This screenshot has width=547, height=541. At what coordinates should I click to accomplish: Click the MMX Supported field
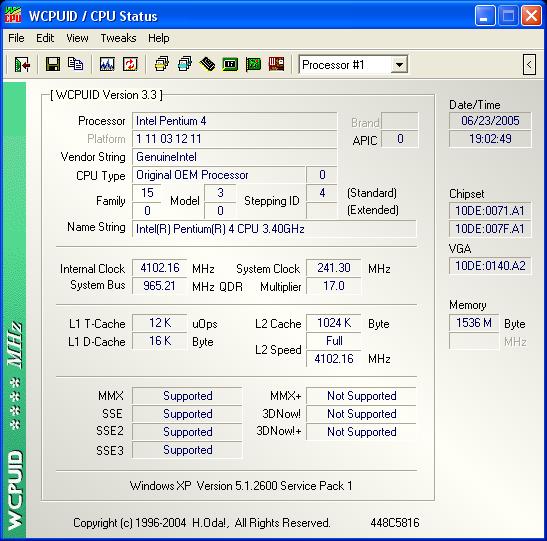click(187, 396)
